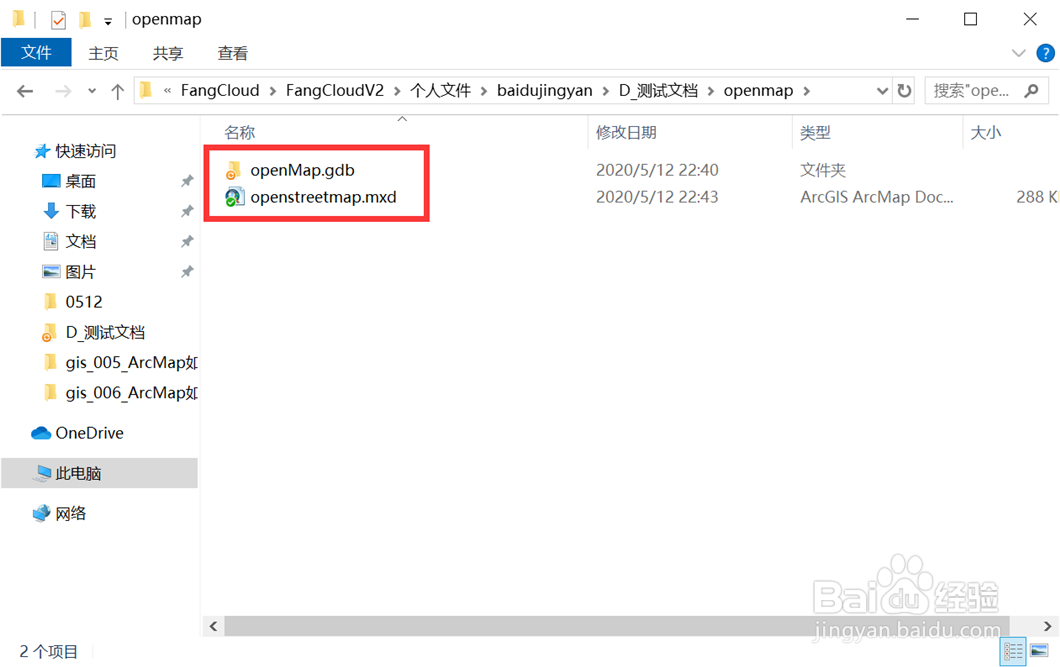1060x667 pixels.
Task: Select FangCloud in the address path
Action: coord(220,91)
